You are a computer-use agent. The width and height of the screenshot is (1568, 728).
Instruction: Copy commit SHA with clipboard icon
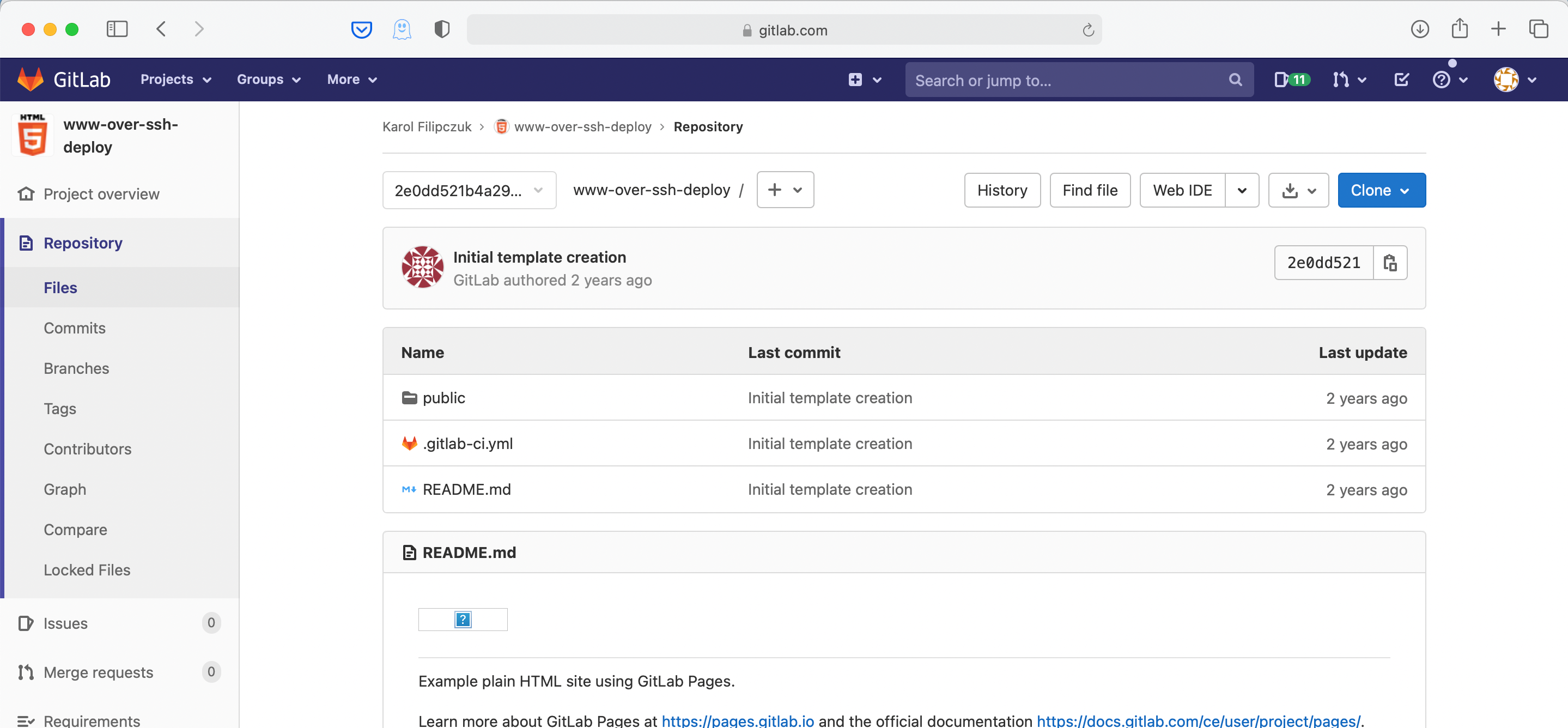click(x=1390, y=263)
